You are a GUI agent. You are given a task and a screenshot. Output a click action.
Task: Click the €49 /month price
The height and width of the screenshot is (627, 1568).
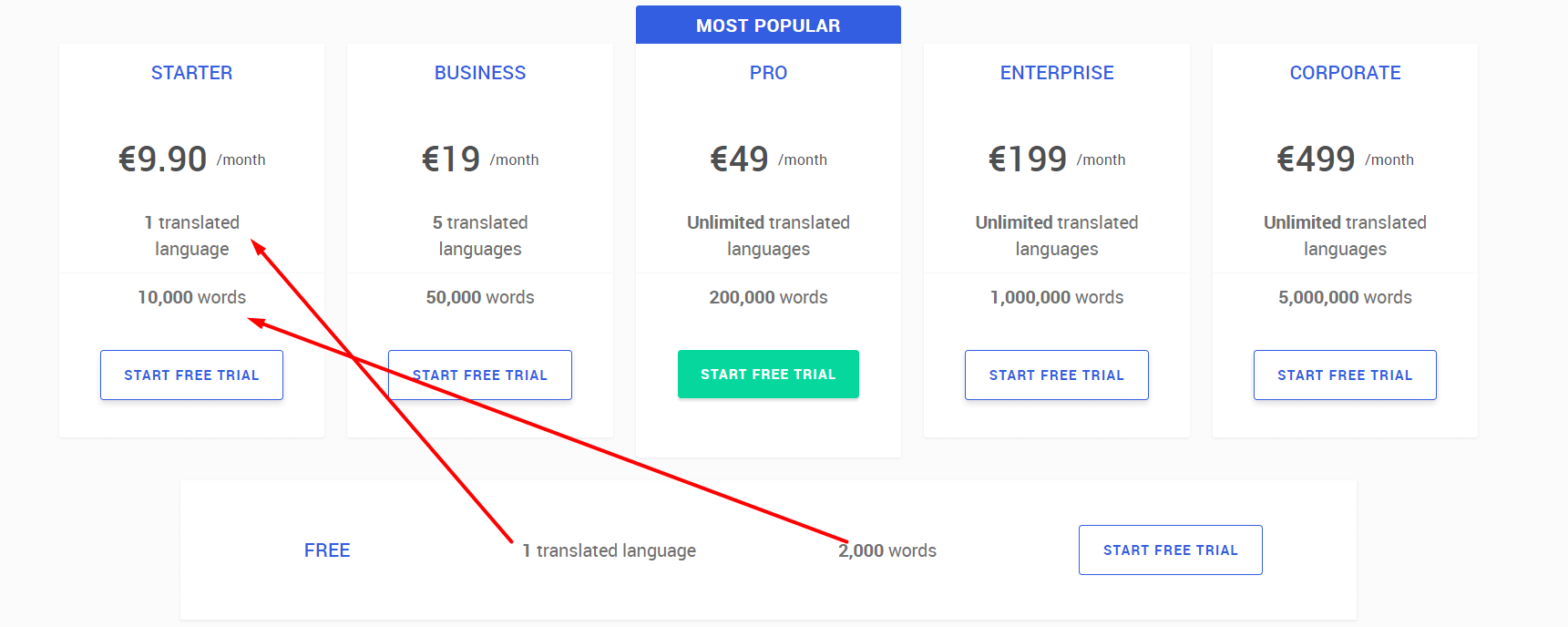pyautogui.click(x=768, y=159)
